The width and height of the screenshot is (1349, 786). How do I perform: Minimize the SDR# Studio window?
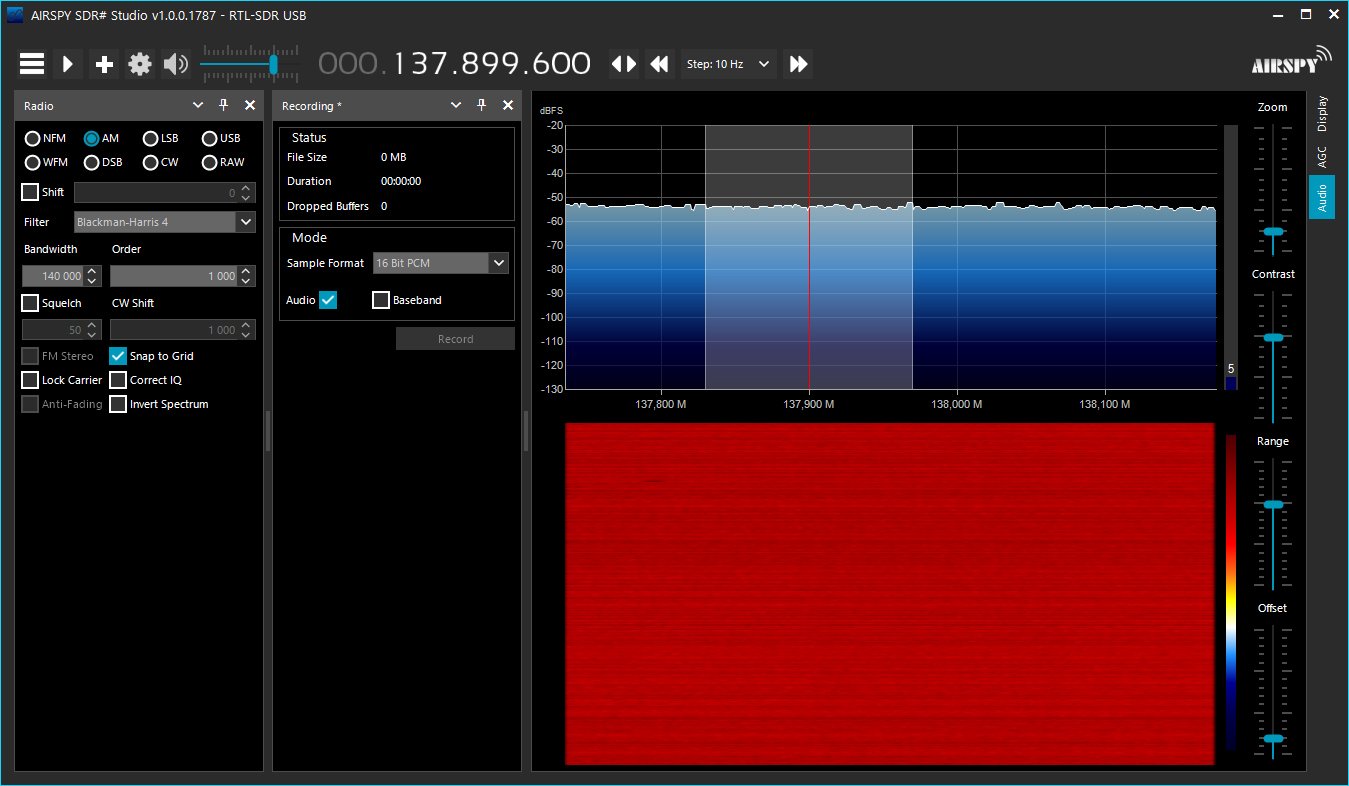(1278, 15)
